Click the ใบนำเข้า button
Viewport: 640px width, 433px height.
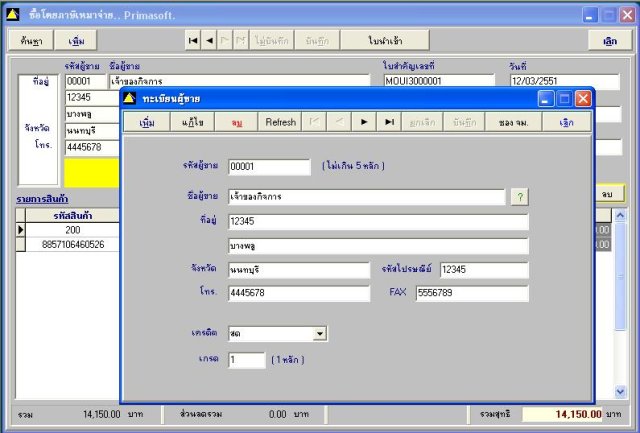click(x=385, y=40)
